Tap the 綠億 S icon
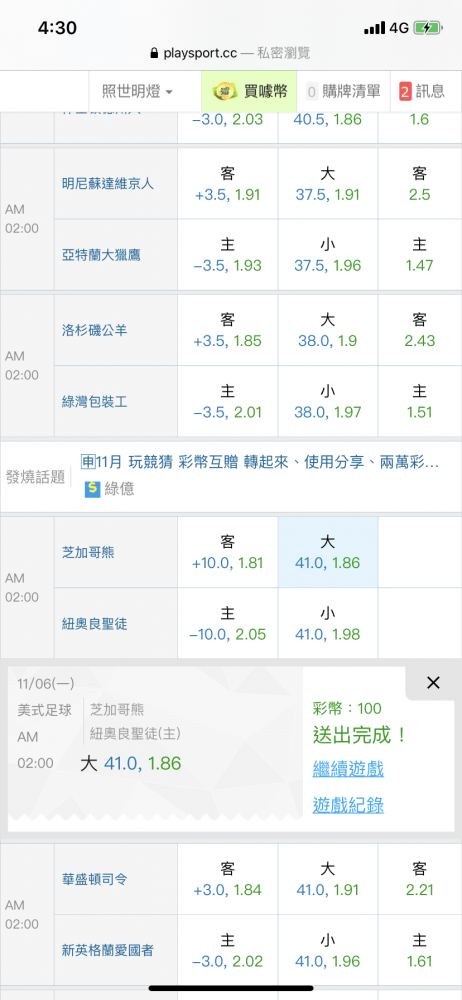Viewport: 462px width, 1000px height. pyautogui.click(x=93, y=489)
